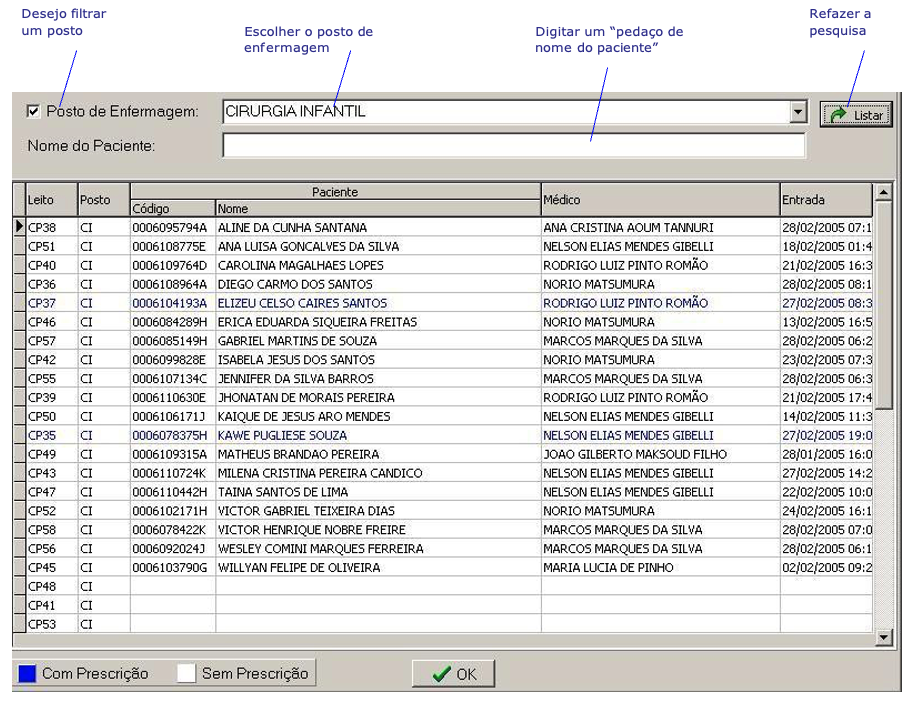Select patient CAROLINA MAGALHAES LOPES
This screenshot has height=705, width=915.
tap(301, 266)
